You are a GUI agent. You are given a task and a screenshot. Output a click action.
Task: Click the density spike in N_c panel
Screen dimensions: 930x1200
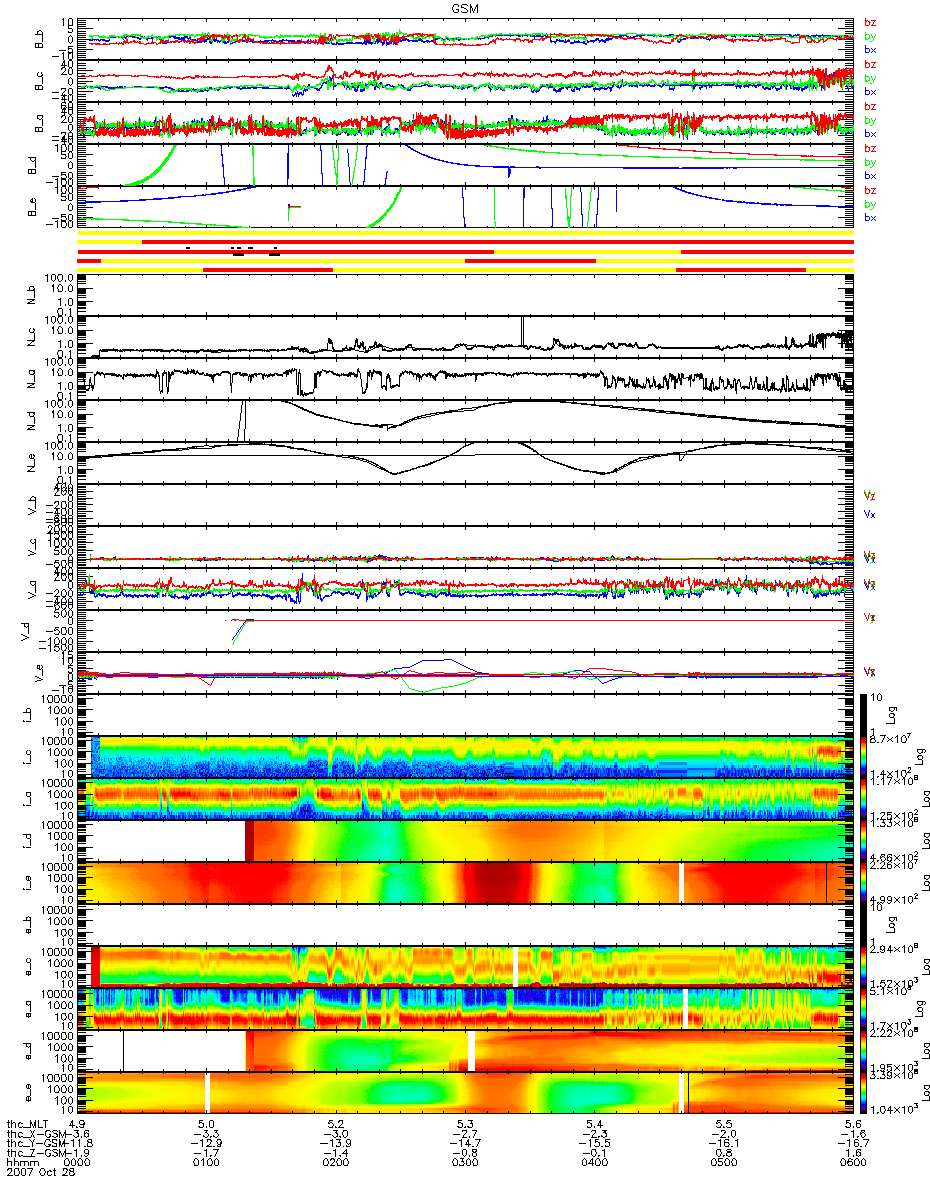[x=521, y=331]
